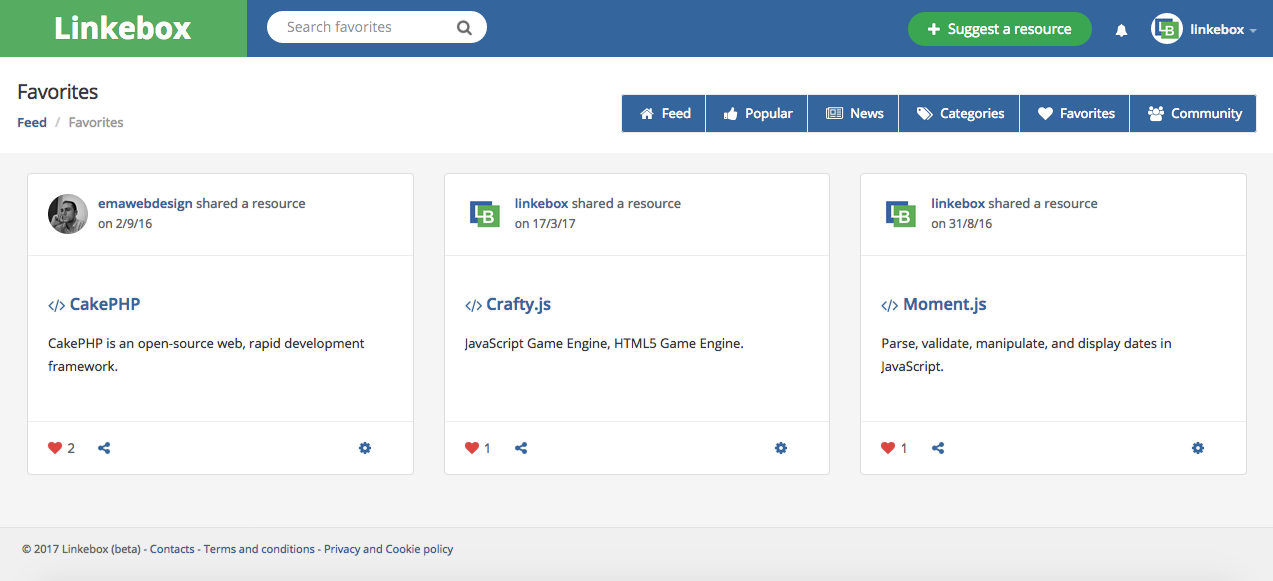Click emawebdesign's profile avatar
Image resolution: width=1273 pixels, height=581 pixels.
tap(67, 213)
